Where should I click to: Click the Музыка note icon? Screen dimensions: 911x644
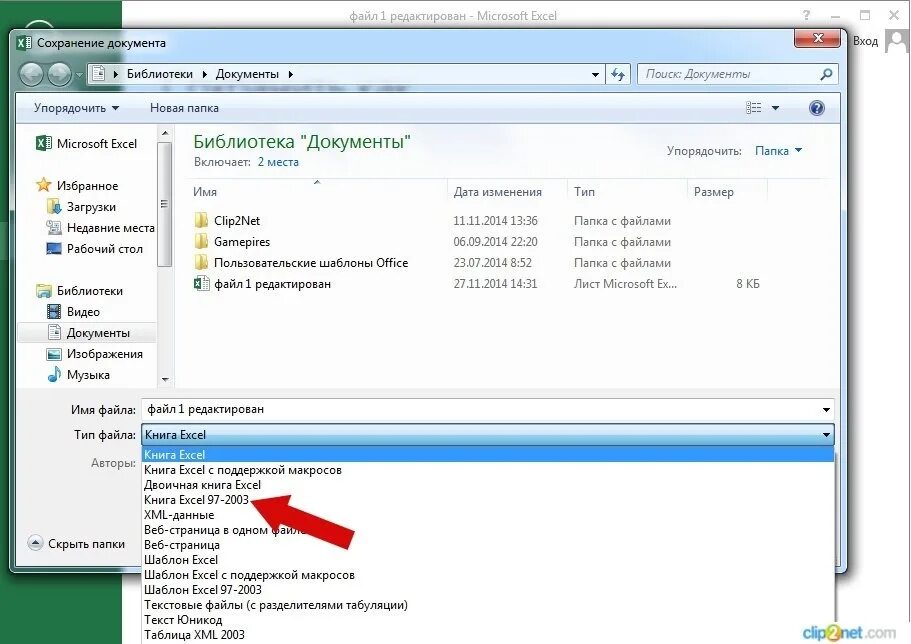[53, 374]
